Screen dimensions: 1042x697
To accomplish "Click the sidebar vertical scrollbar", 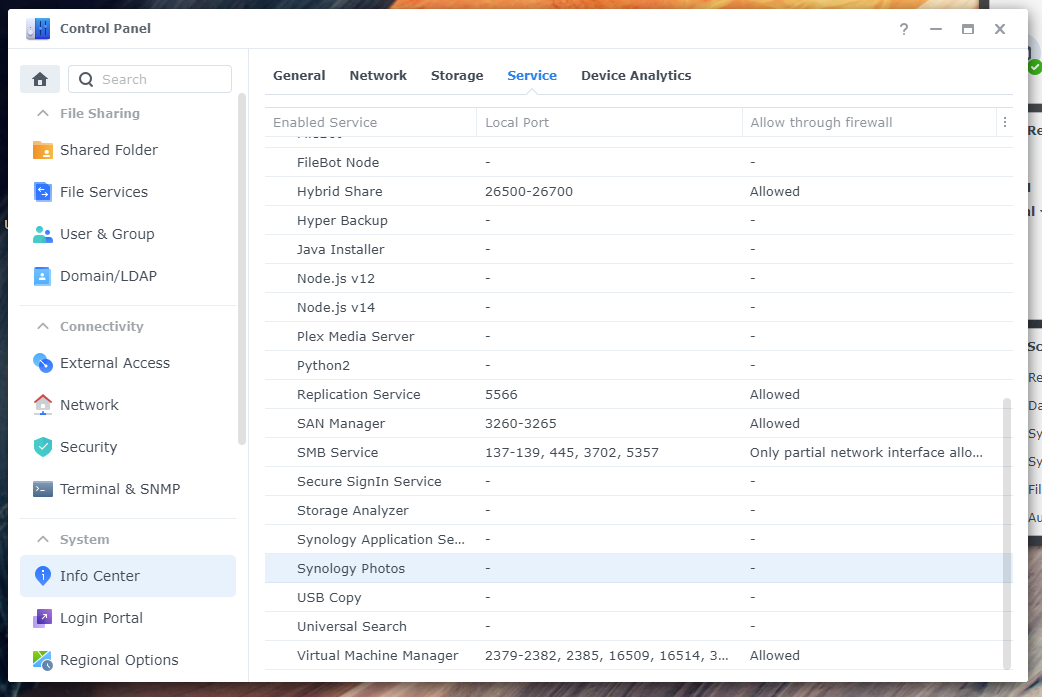I will tap(242, 269).
